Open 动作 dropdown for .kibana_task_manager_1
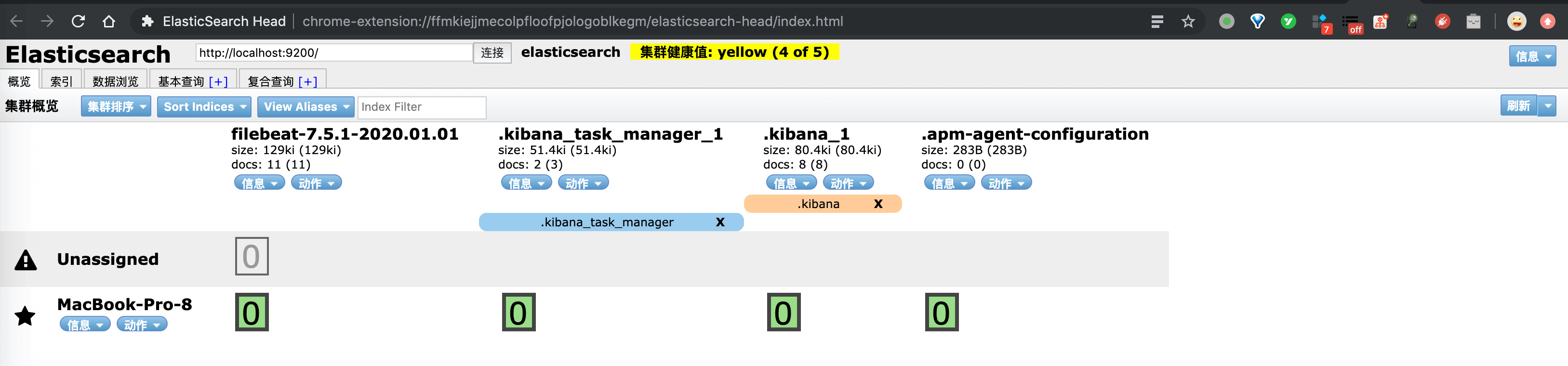The width and height of the screenshot is (1568, 366). pos(583,183)
